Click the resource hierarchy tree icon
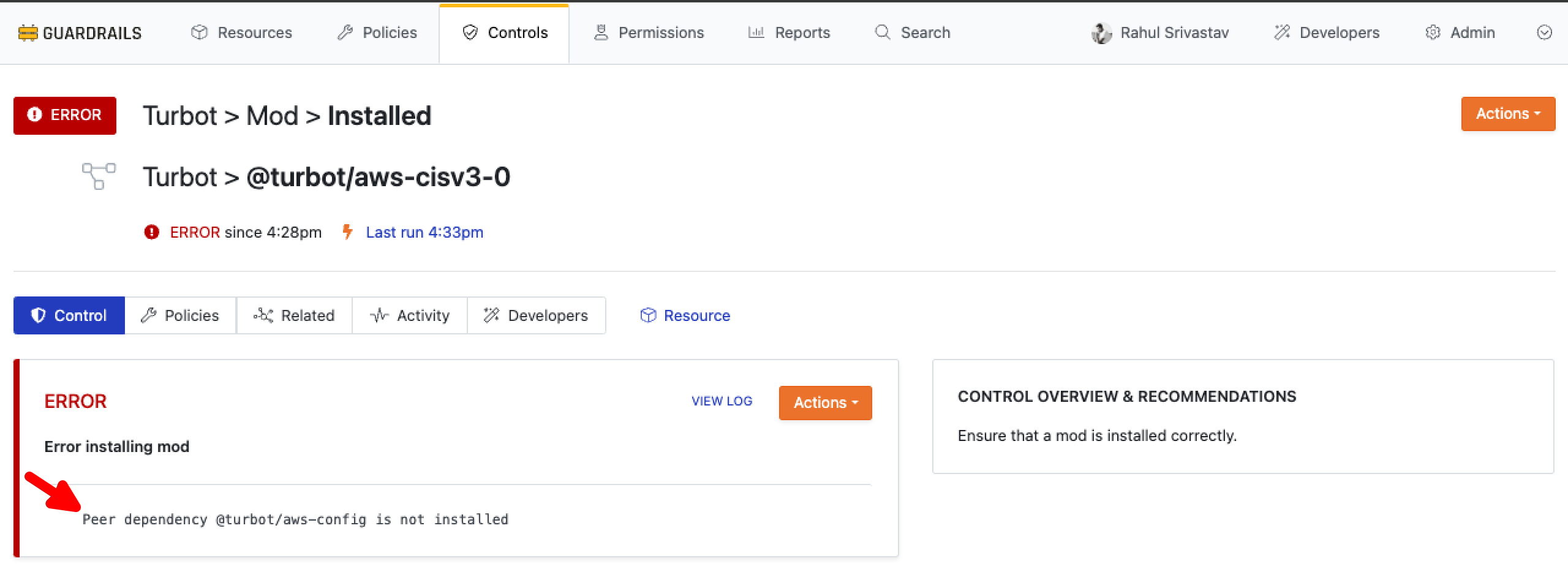 pyautogui.click(x=99, y=176)
